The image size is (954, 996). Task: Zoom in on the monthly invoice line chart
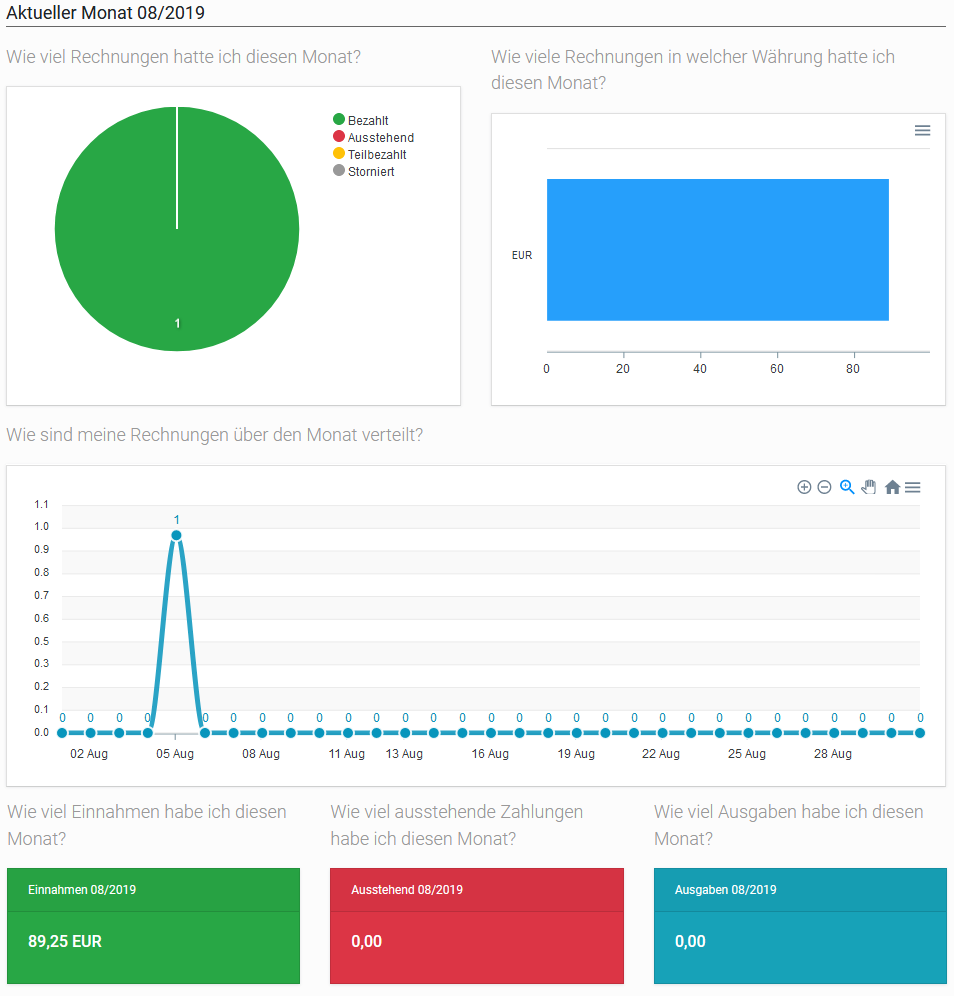coord(804,487)
